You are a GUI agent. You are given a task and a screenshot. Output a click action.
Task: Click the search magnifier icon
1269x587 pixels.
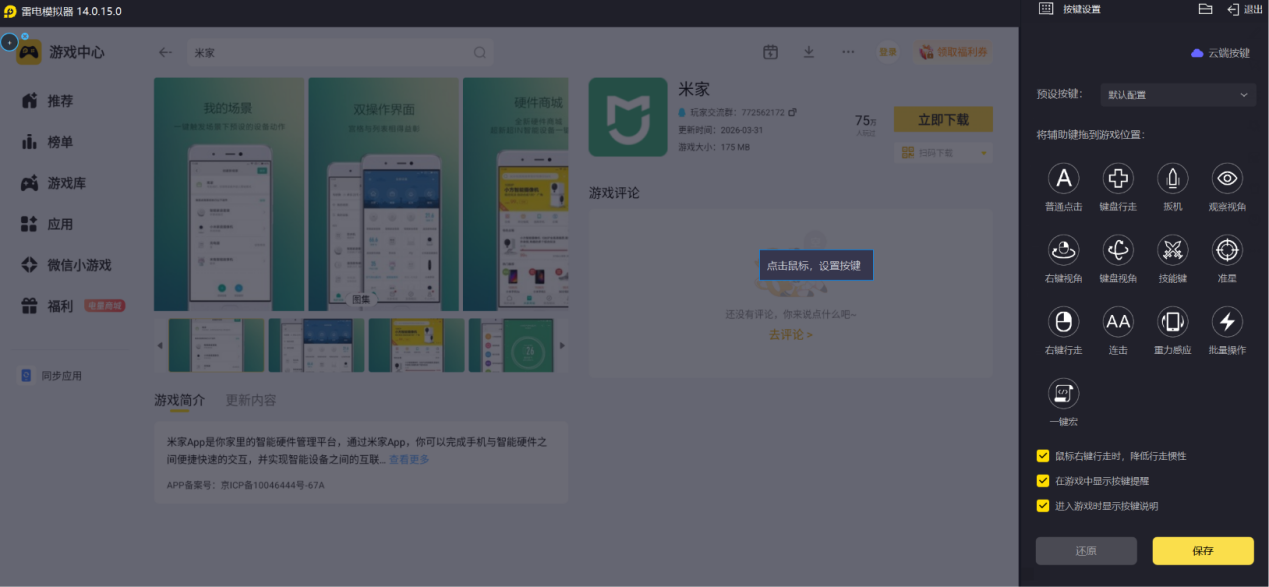tap(480, 52)
